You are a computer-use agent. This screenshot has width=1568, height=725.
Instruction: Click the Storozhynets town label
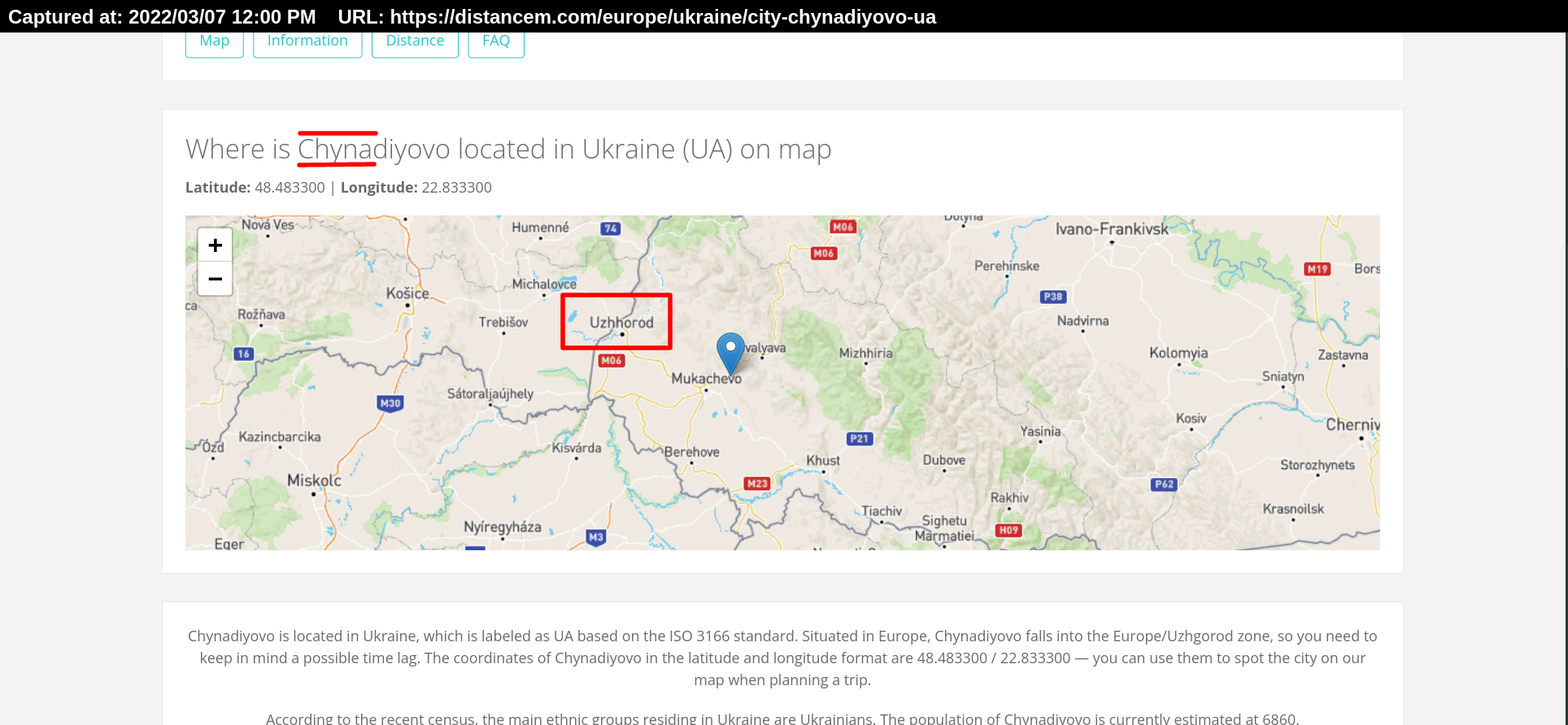1318,465
